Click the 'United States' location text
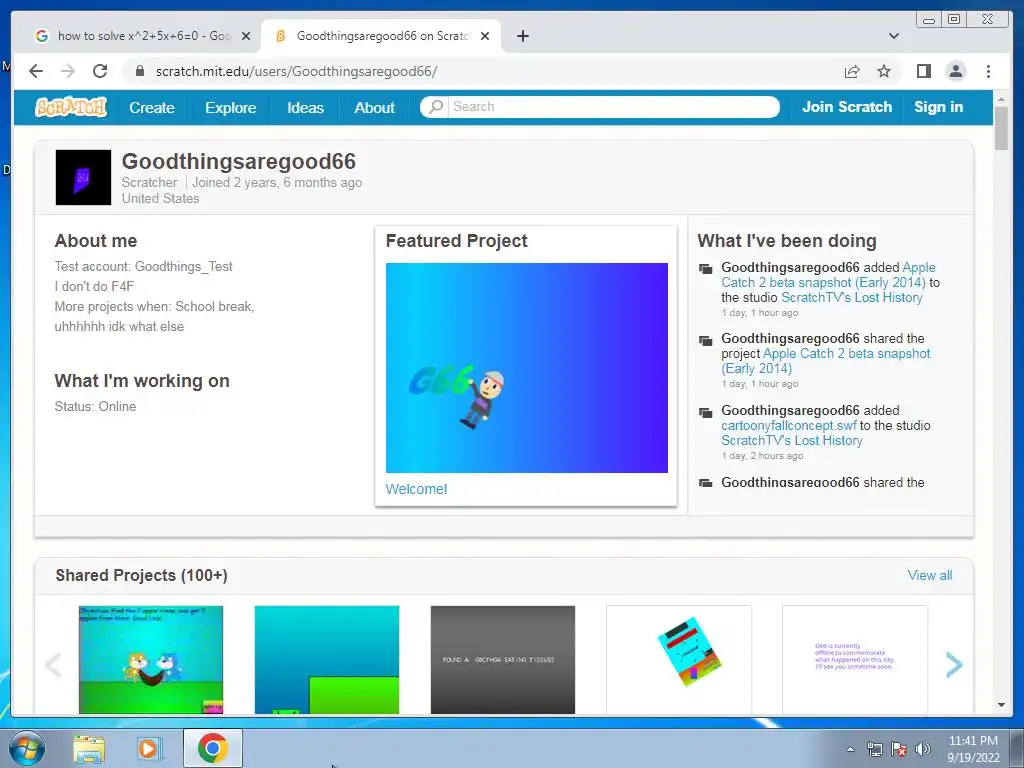1024x768 pixels. click(x=160, y=199)
